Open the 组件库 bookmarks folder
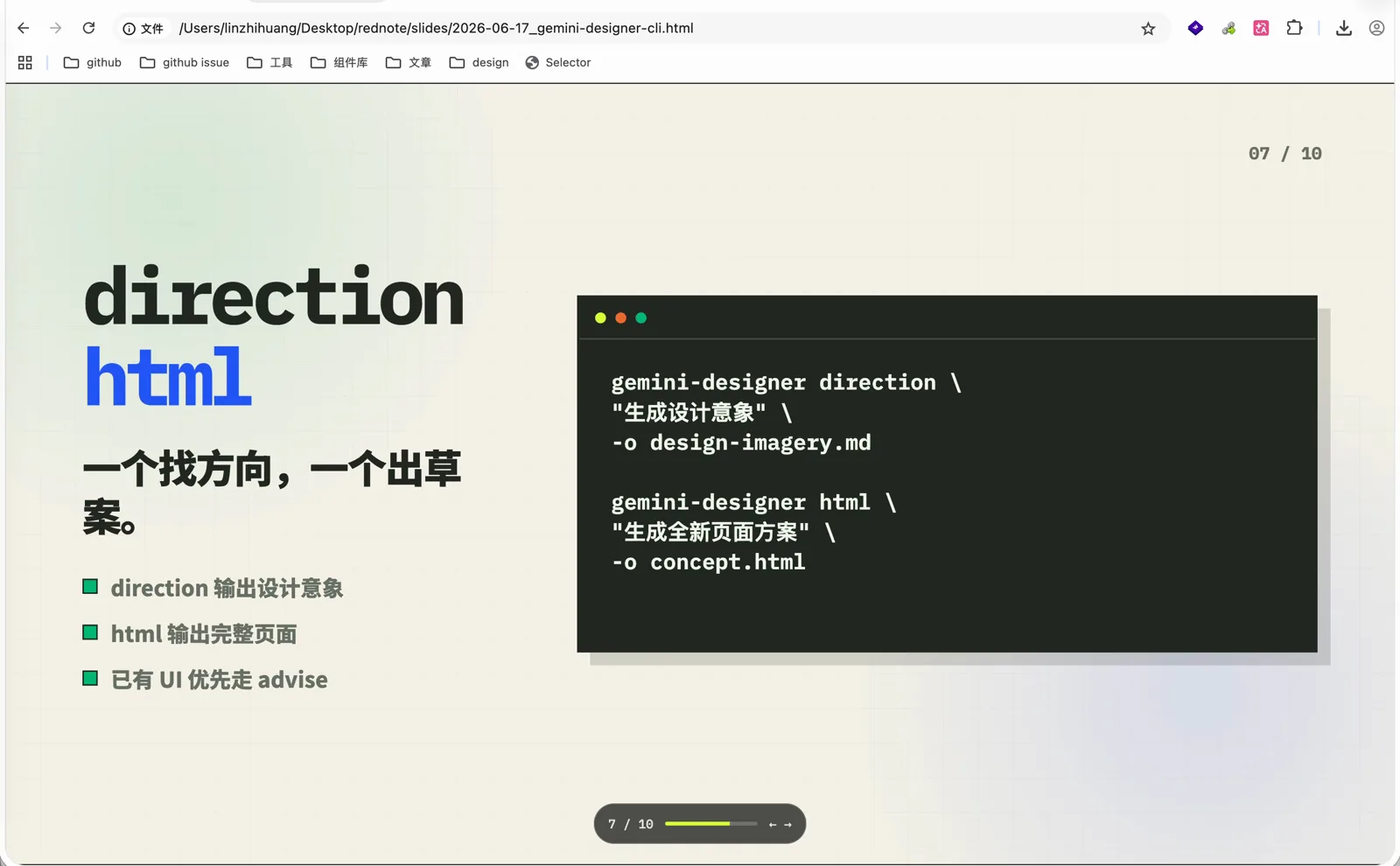The image size is (1400, 866). pos(339,62)
